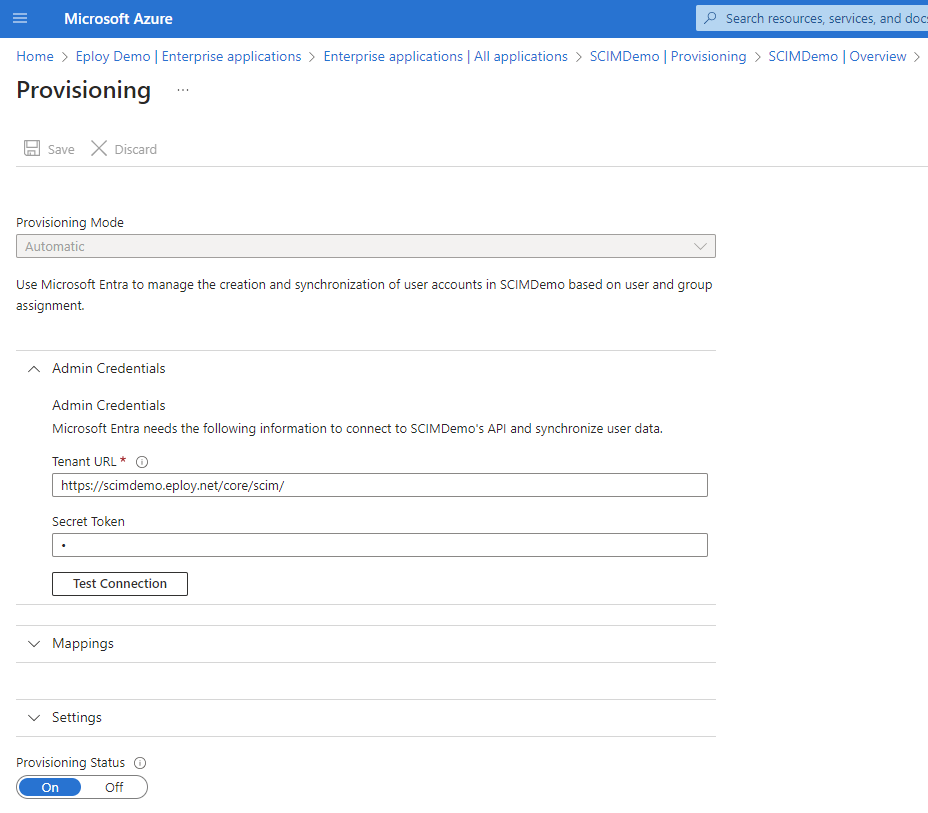Set Provisioning Status to On
The height and width of the screenshot is (813, 928).
(50, 788)
